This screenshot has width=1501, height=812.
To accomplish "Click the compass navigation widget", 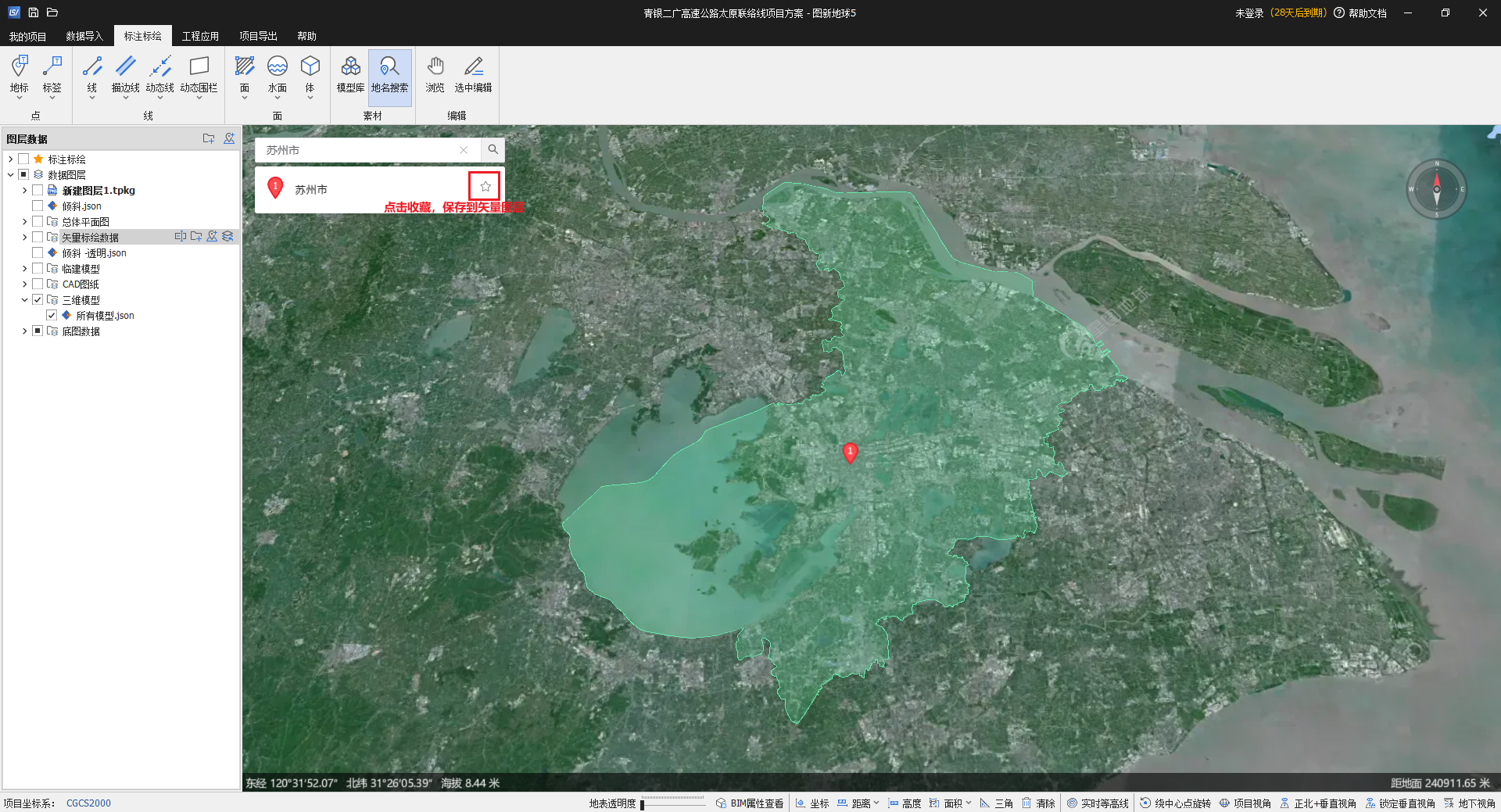I will click(x=1436, y=189).
